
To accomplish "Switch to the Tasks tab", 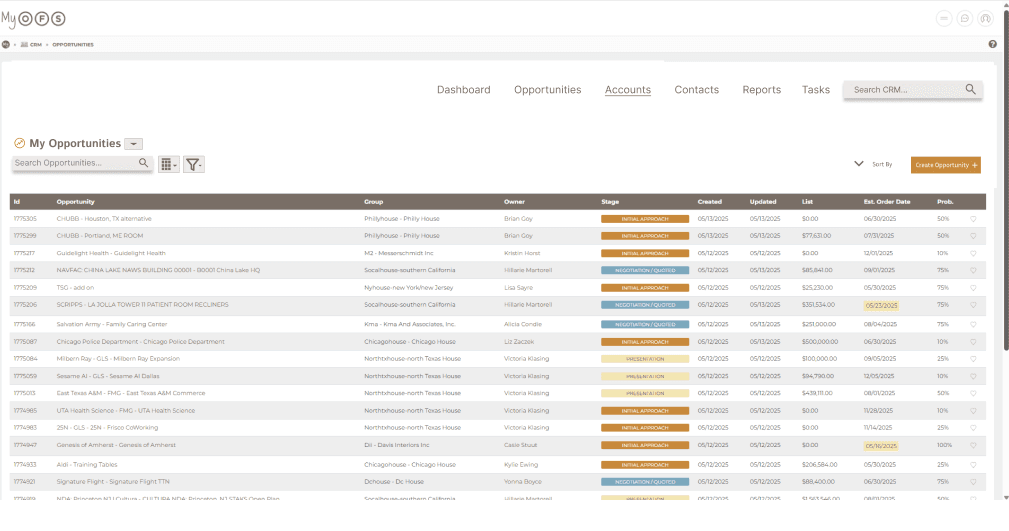I will click(x=815, y=89).
